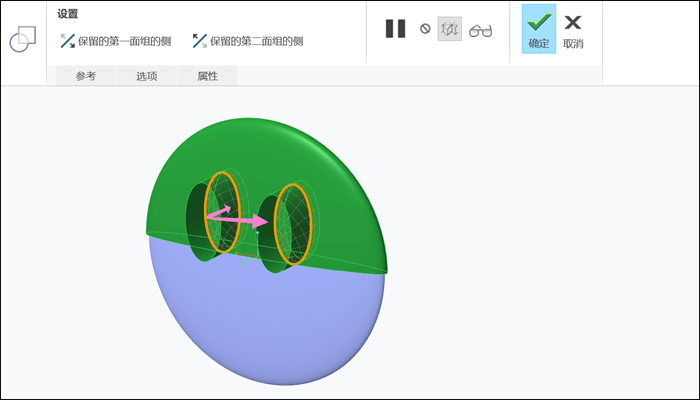Click the green upper dome surface
This screenshot has width=700, height=400.
point(268,152)
